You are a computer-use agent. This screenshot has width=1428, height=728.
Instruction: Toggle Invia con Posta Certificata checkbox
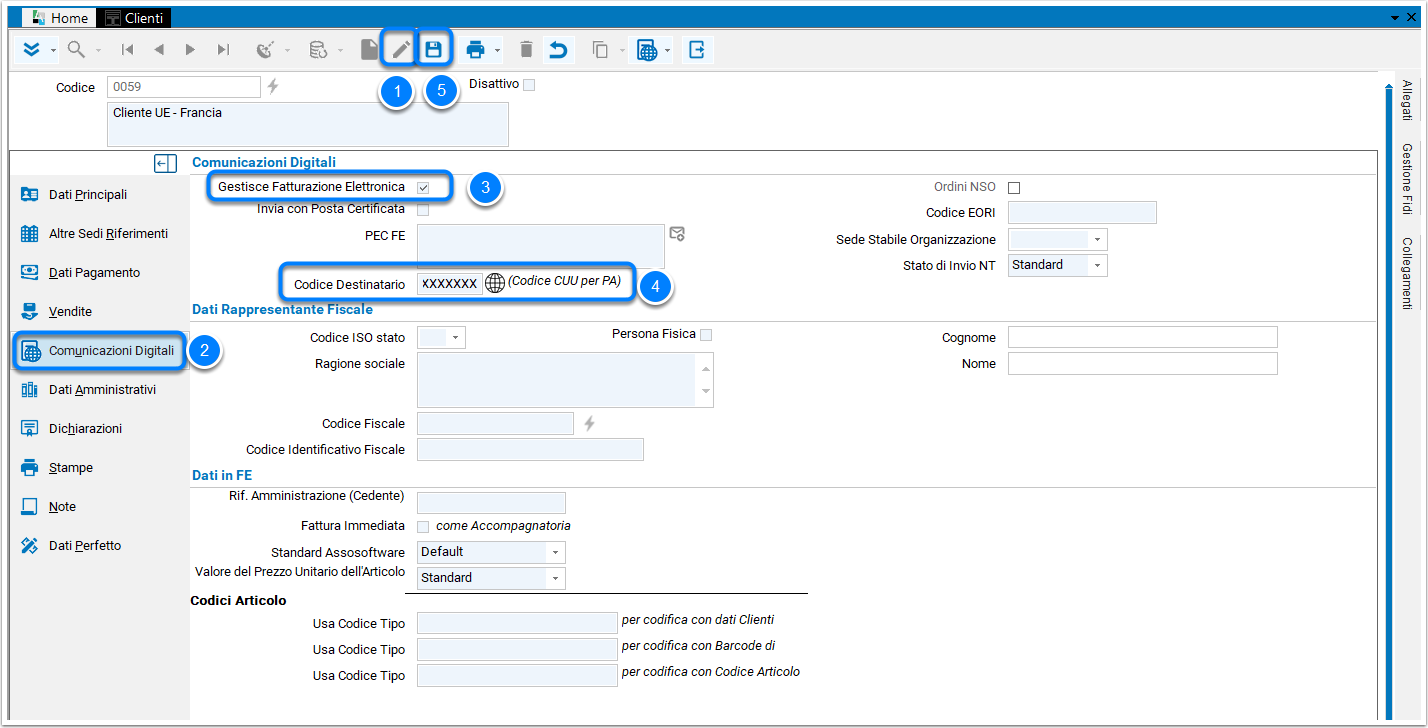coord(423,210)
